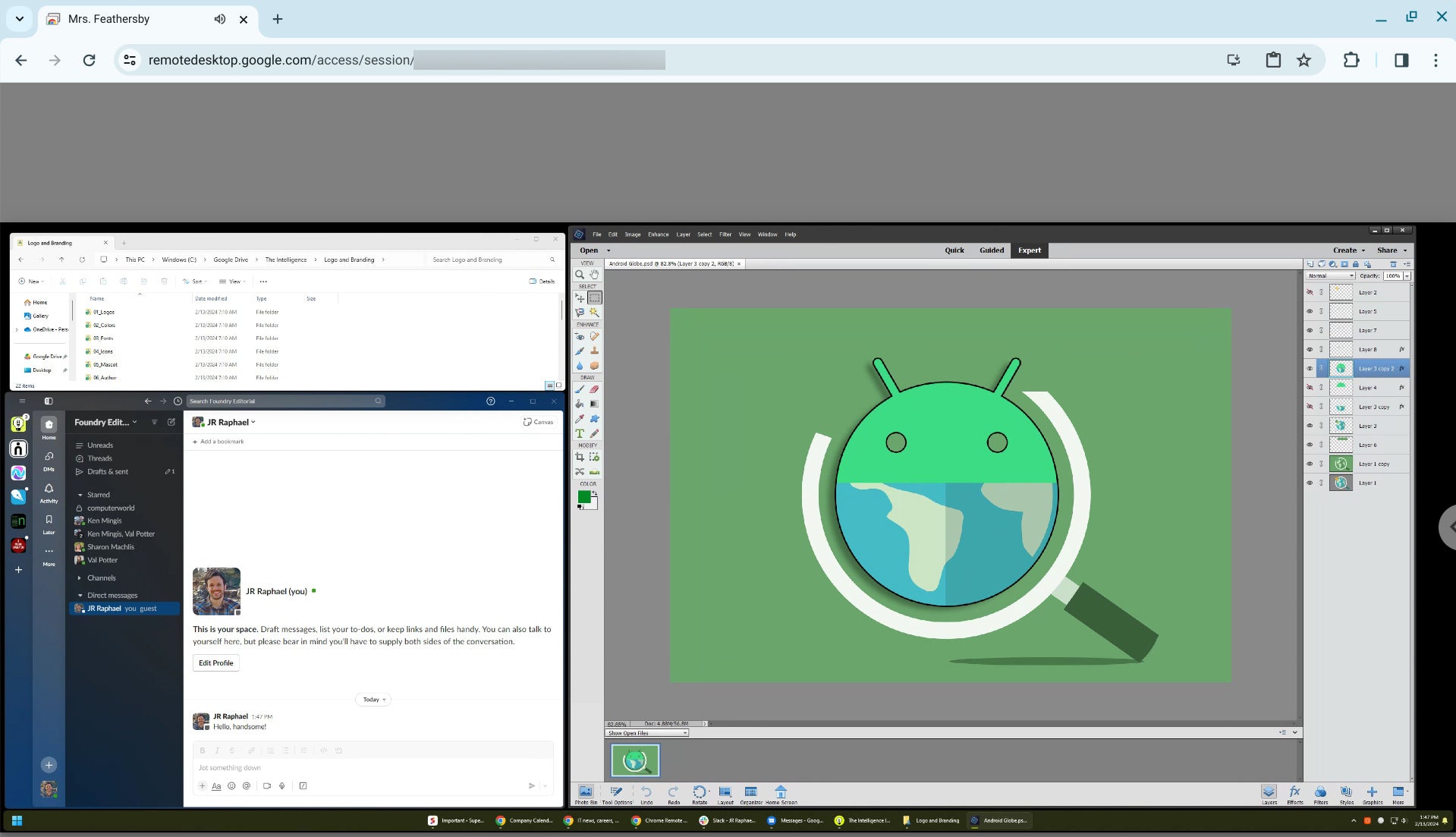Screen dimensions: 1456x837
Task: Open the Effects panel in Photoshop Elements
Action: 1295,795
